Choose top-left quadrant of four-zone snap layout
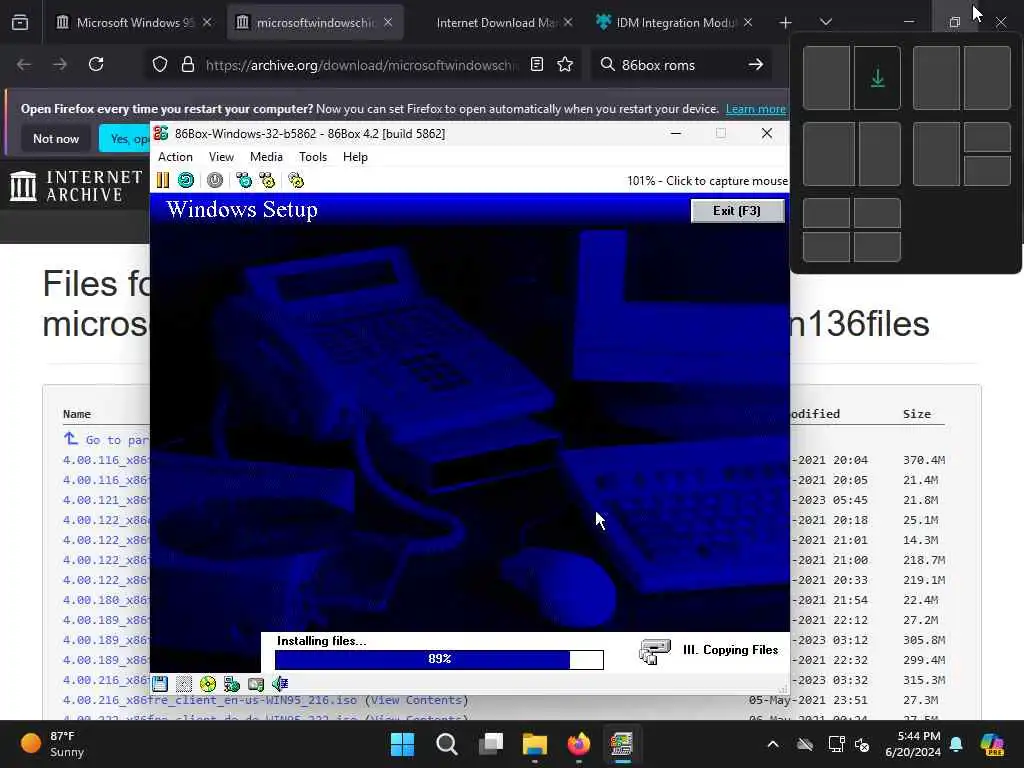Image resolution: width=1024 pixels, height=768 pixels. [826, 213]
